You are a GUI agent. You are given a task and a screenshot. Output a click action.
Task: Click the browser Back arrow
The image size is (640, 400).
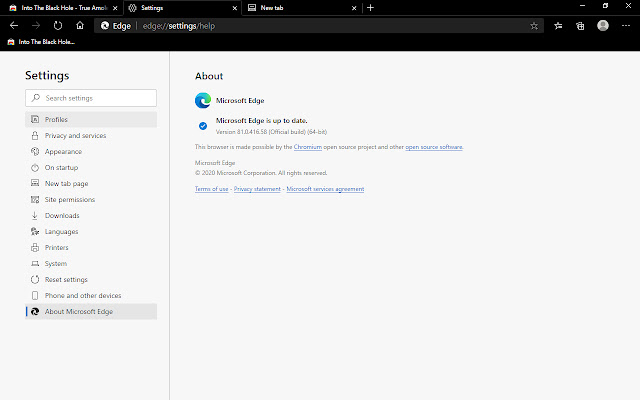click(12, 25)
